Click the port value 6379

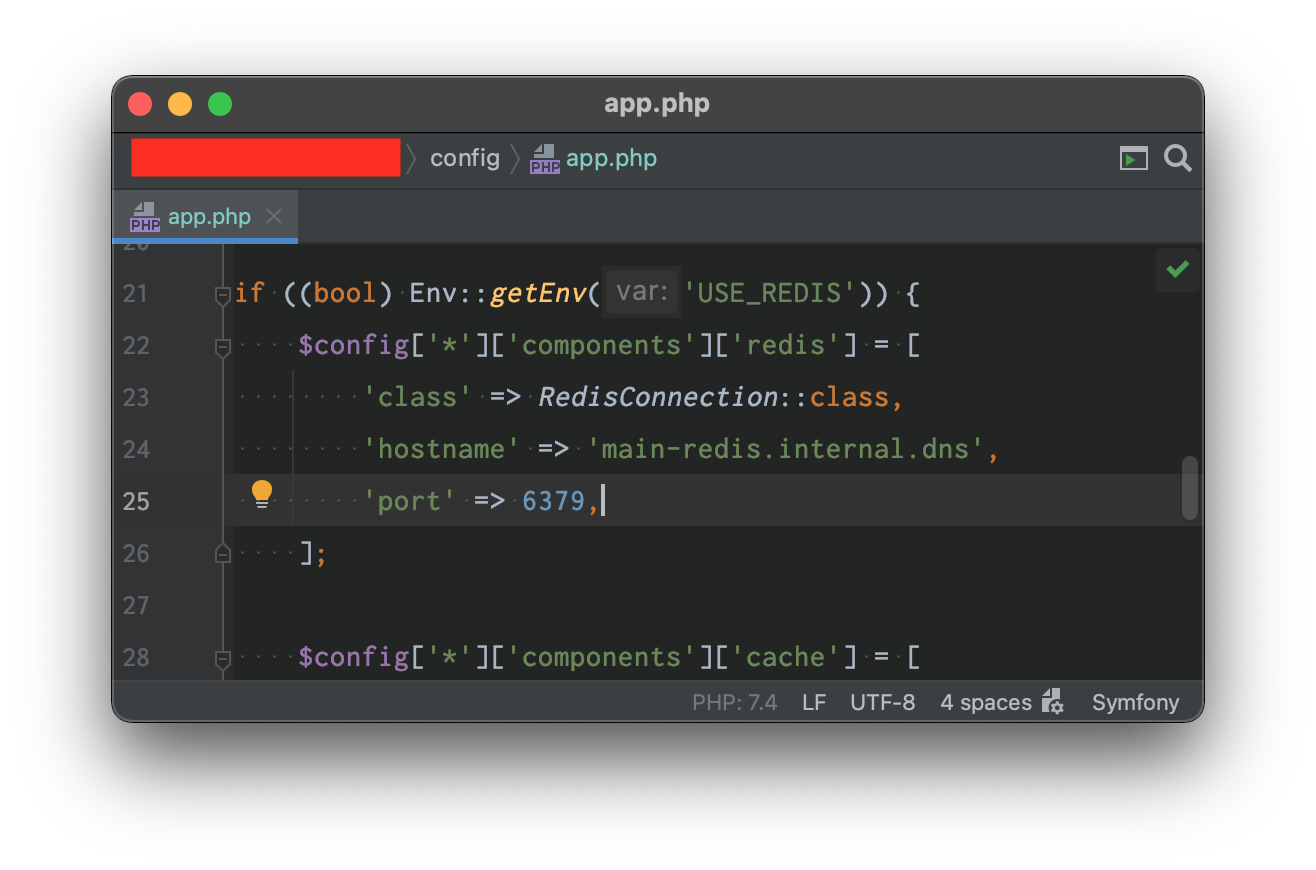click(553, 501)
